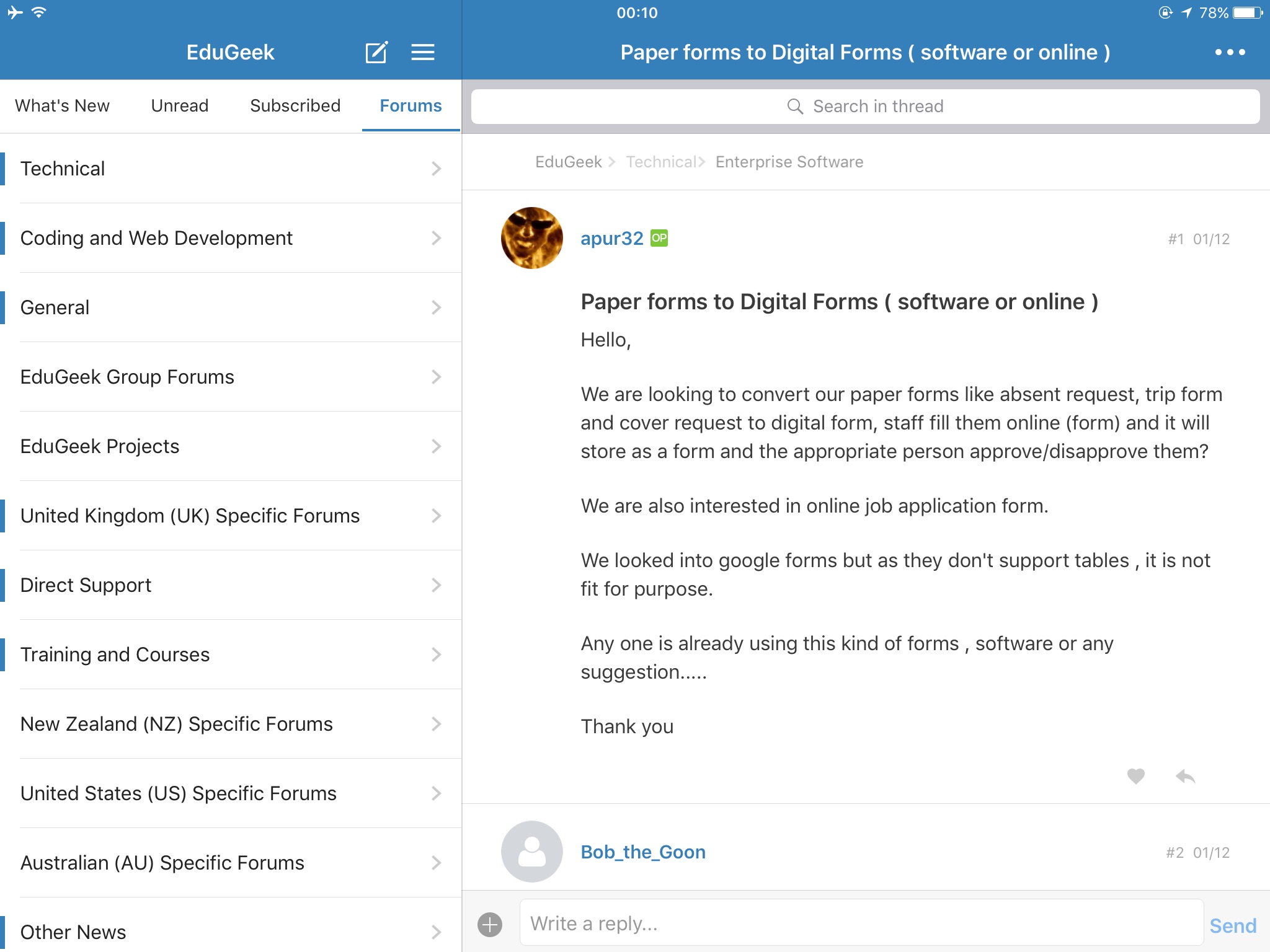Expand New Zealand (NZ) Specific Forums chevron
Screen dimensions: 1270x952
click(x=436, y=724)
